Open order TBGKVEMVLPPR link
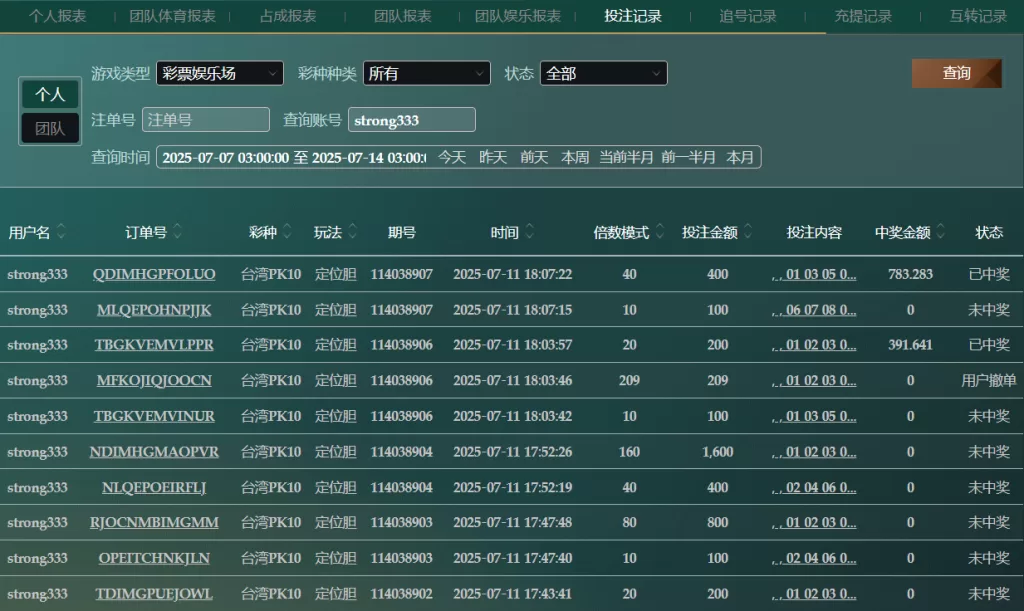 [154, 345]
